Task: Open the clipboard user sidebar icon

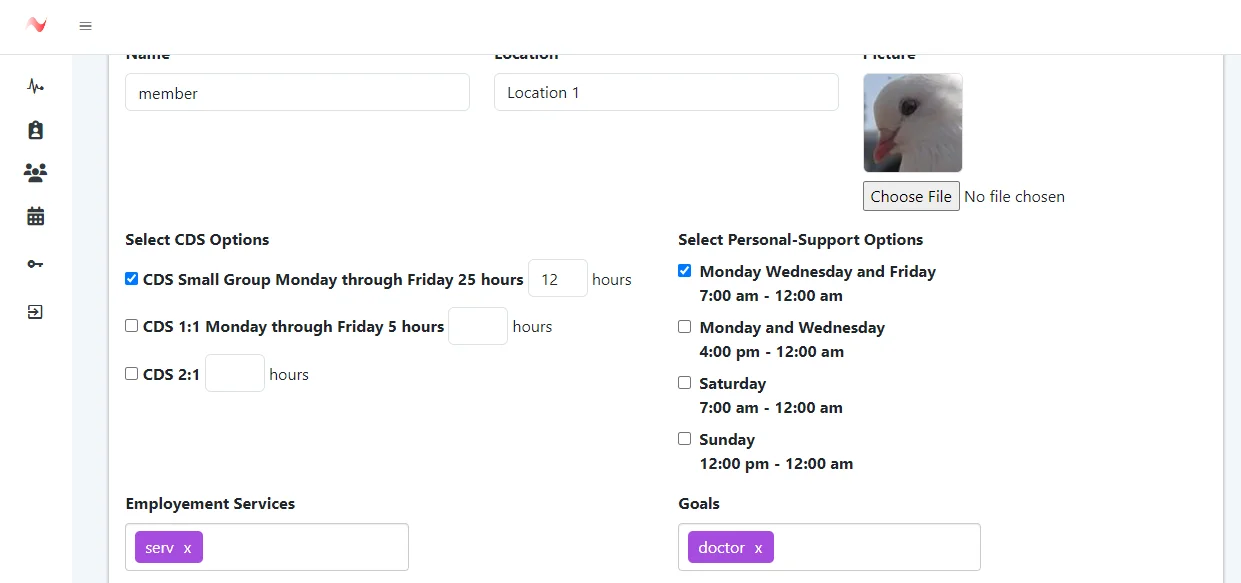Action: point(36,130)
